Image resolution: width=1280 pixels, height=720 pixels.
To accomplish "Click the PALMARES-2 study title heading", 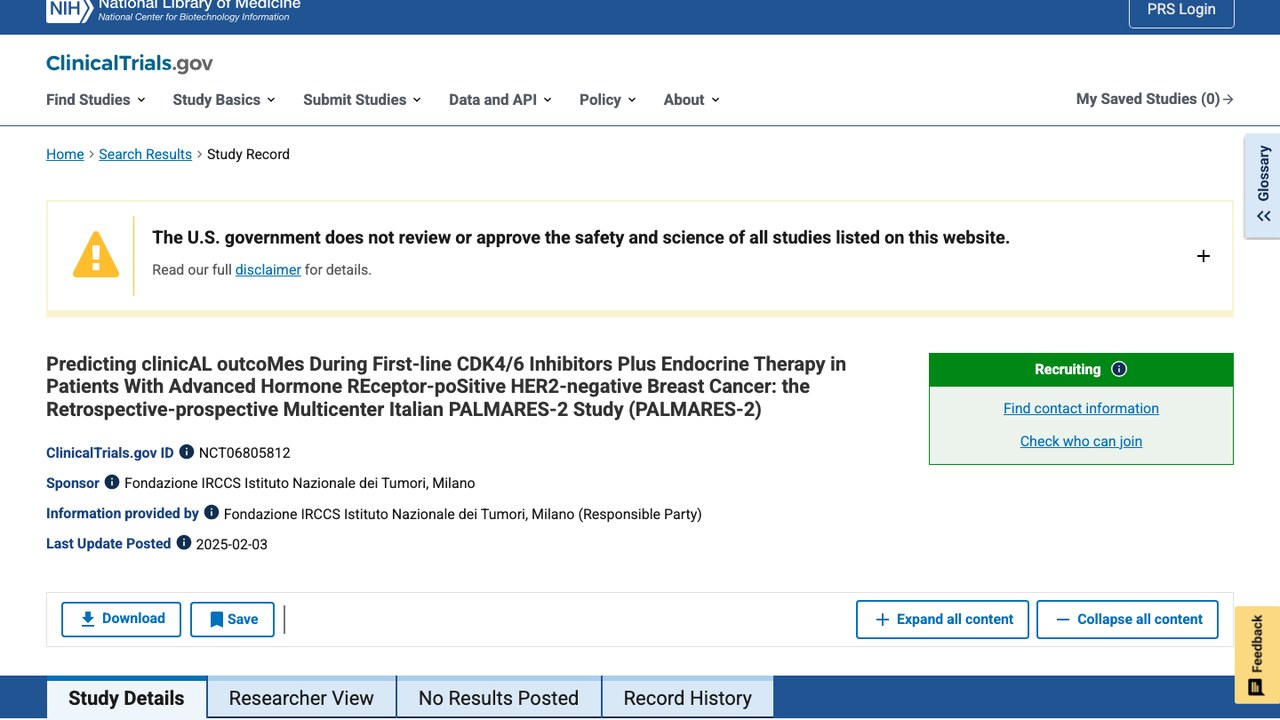I will (446, 386).
